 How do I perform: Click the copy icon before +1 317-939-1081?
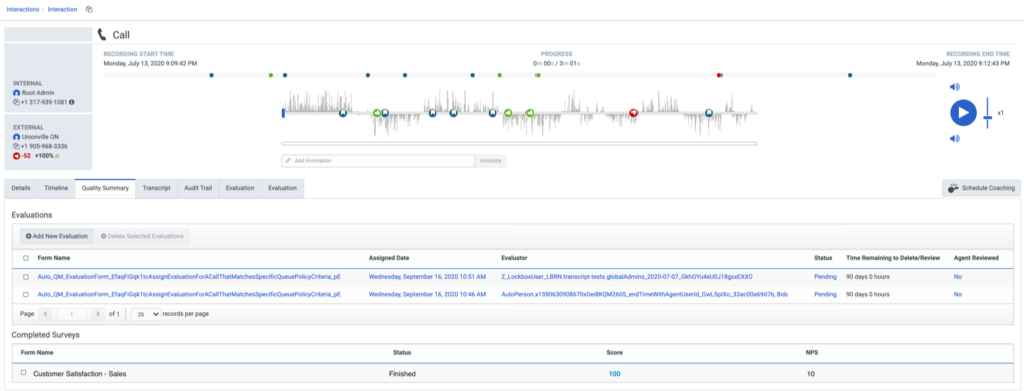16,102
